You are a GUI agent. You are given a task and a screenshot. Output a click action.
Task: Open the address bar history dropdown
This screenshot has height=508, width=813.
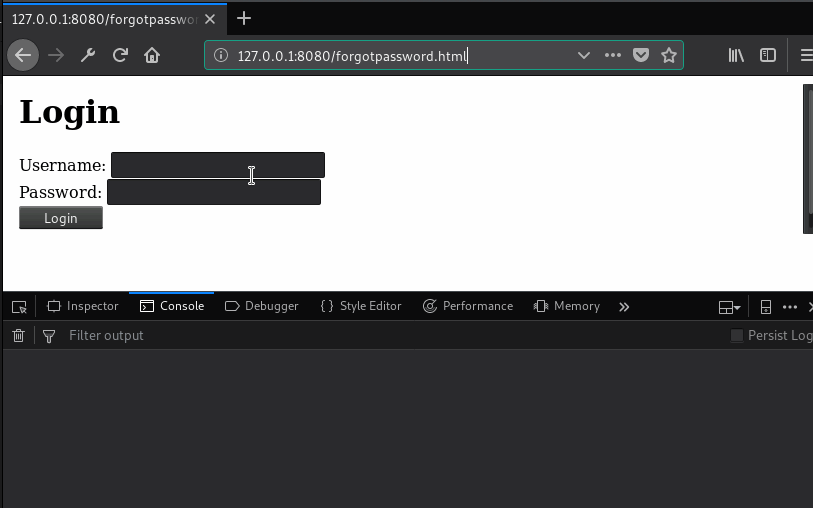[x=584, y=55]
